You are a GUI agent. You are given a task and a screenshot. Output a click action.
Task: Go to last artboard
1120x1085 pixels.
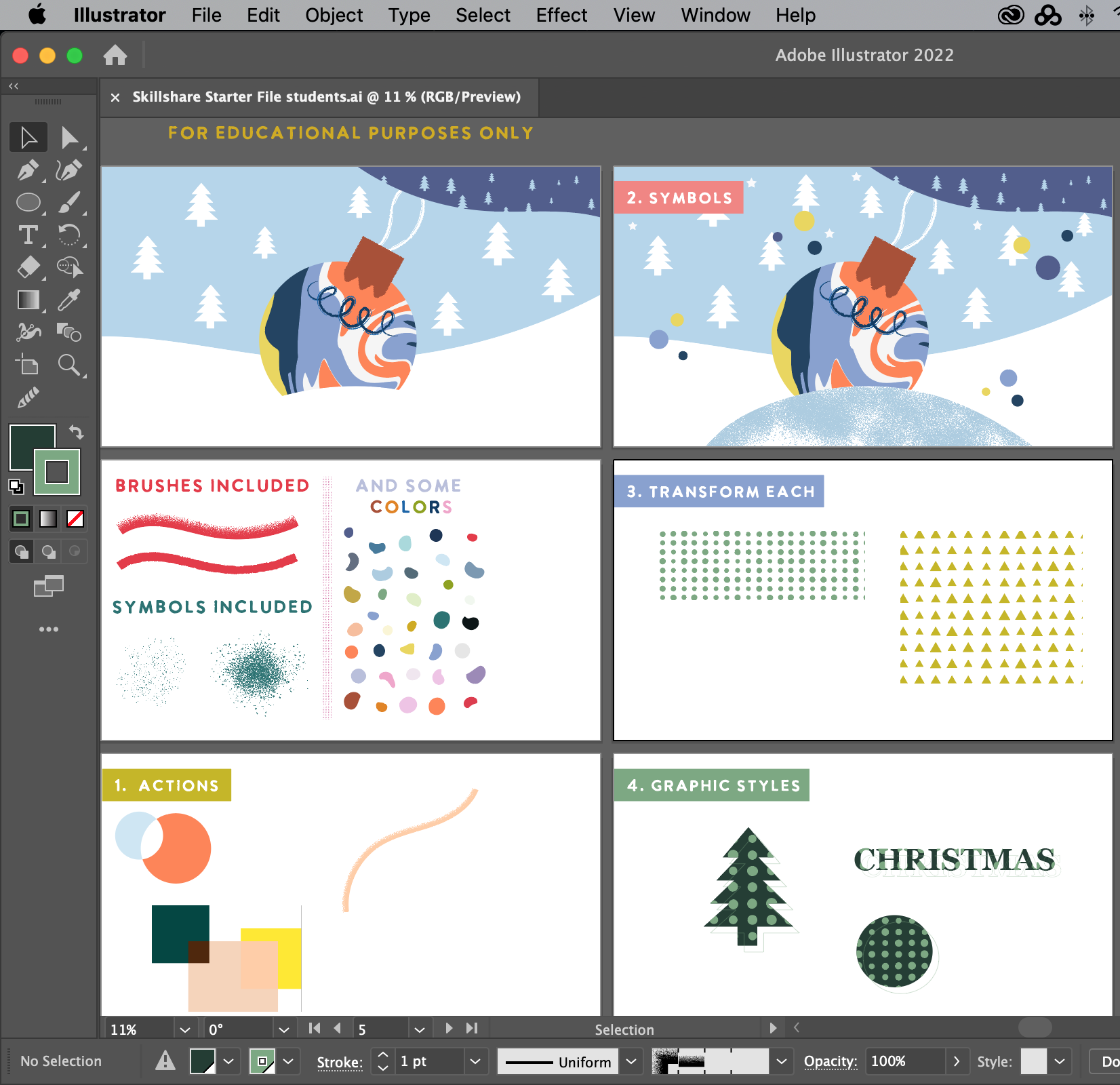point(473,1028)
